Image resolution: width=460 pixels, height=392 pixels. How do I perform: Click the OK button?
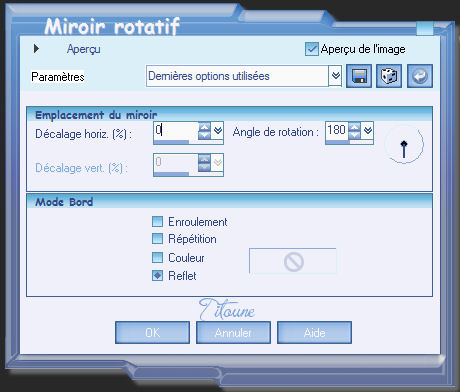click(152, 332)
